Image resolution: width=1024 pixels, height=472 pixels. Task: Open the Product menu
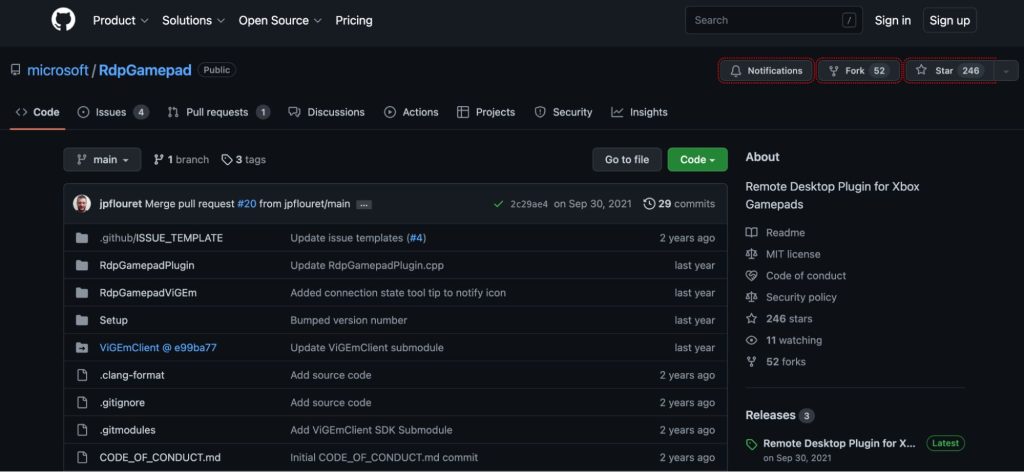[x=120, y=20]
